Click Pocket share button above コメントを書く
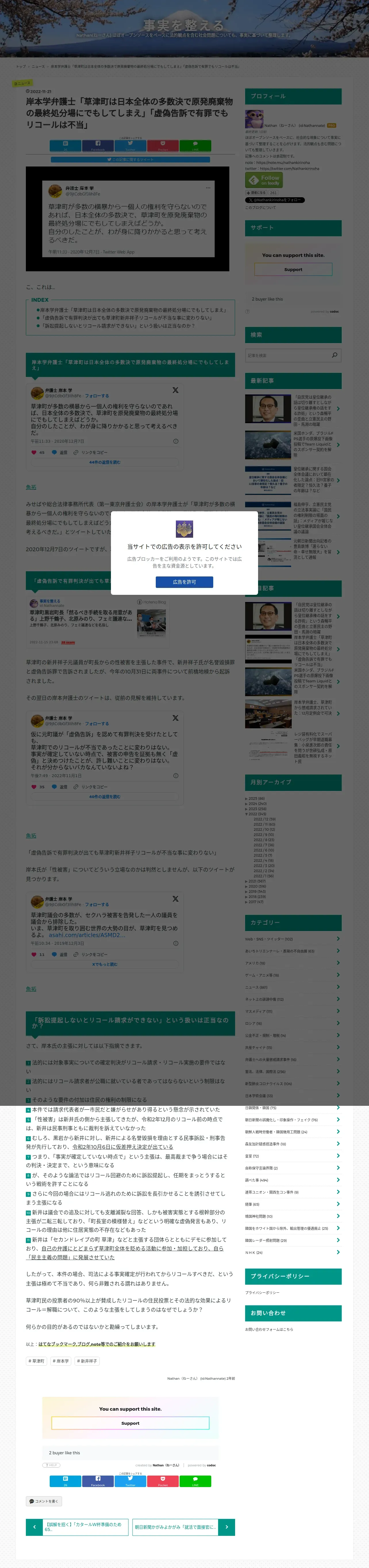This screenshot has height=1568, width=369. click(x=163, y=1482)
